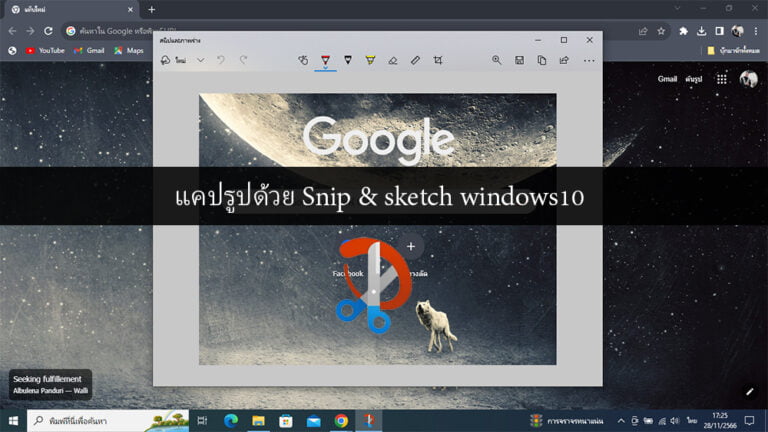Screen dimensions: 768x432
Task: Click the Google account avatar on the page
Action: click(748, 79)
